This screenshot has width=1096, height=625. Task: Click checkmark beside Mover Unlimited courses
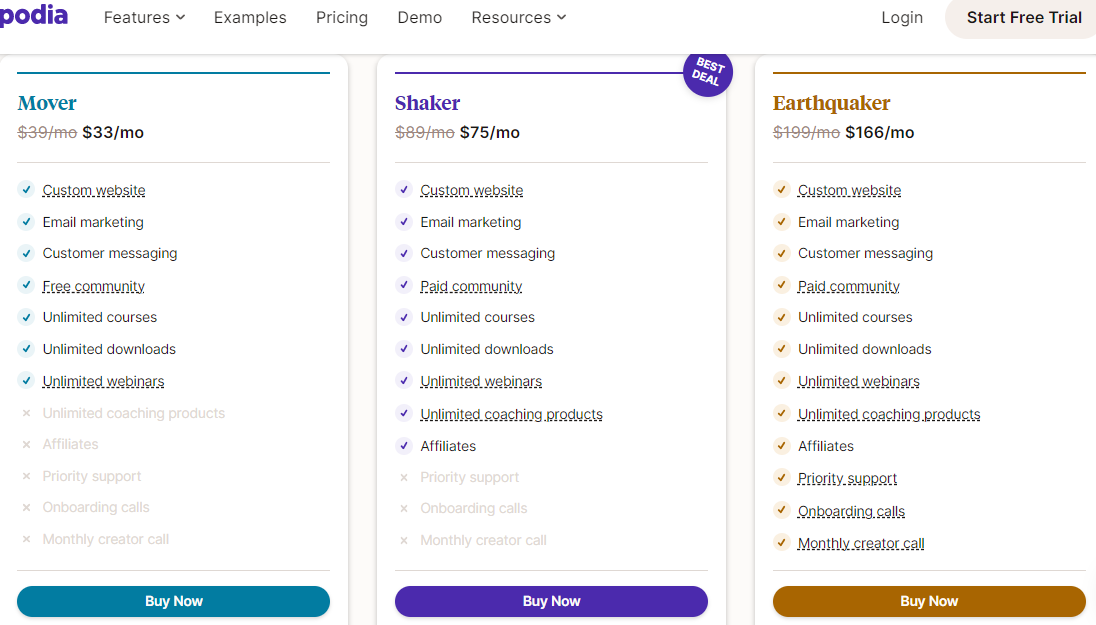[26, 317]
